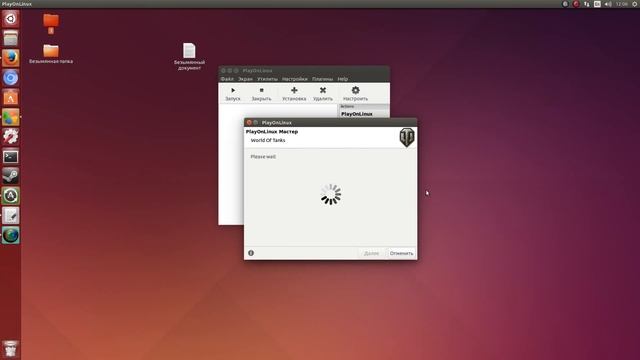Screen dimensions: 640x360
Task: Launch Firefox from the dock
Action: (11, 58)
